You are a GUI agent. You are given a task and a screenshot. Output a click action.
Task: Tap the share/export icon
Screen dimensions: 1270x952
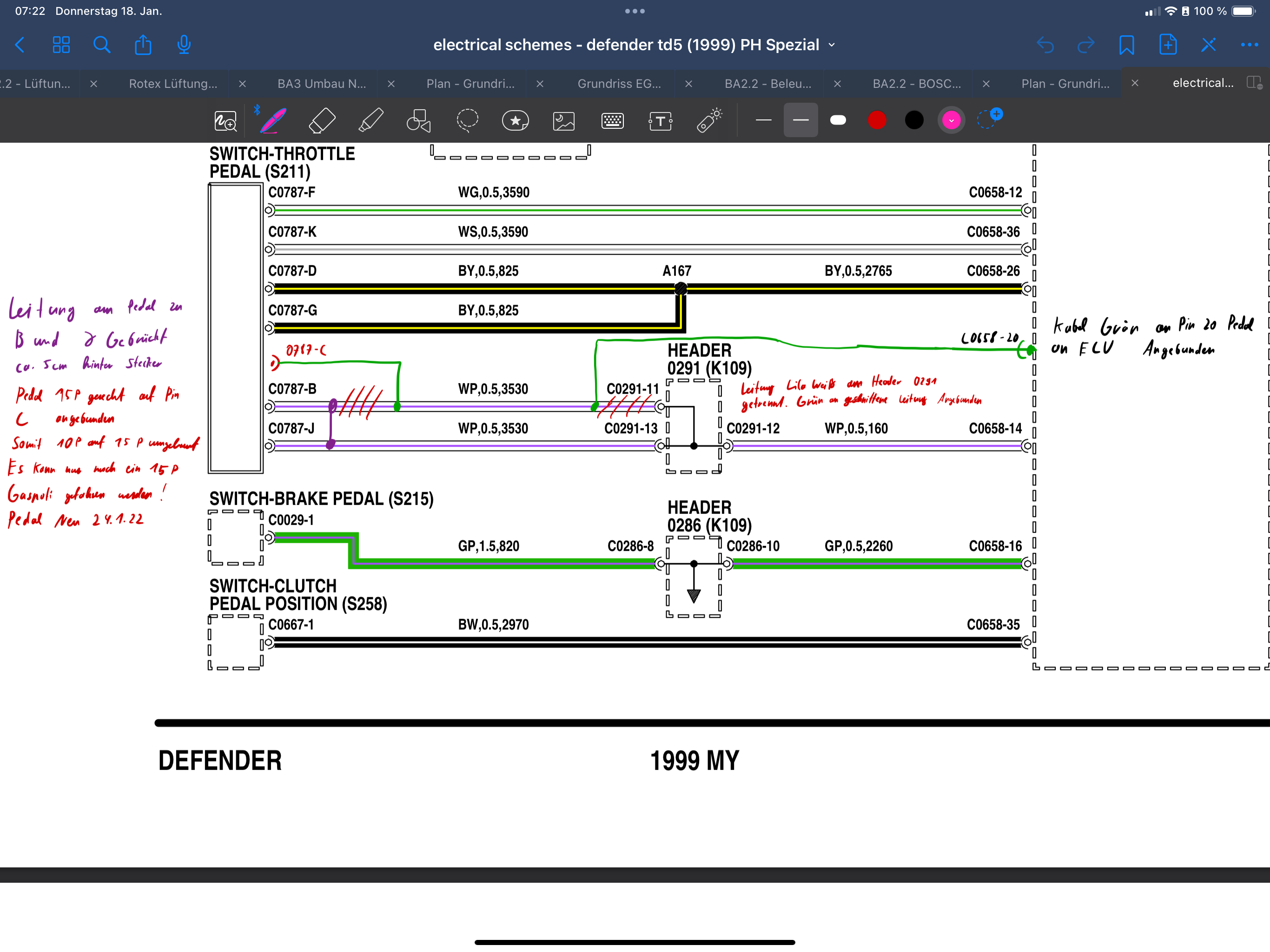pos(143,44)
